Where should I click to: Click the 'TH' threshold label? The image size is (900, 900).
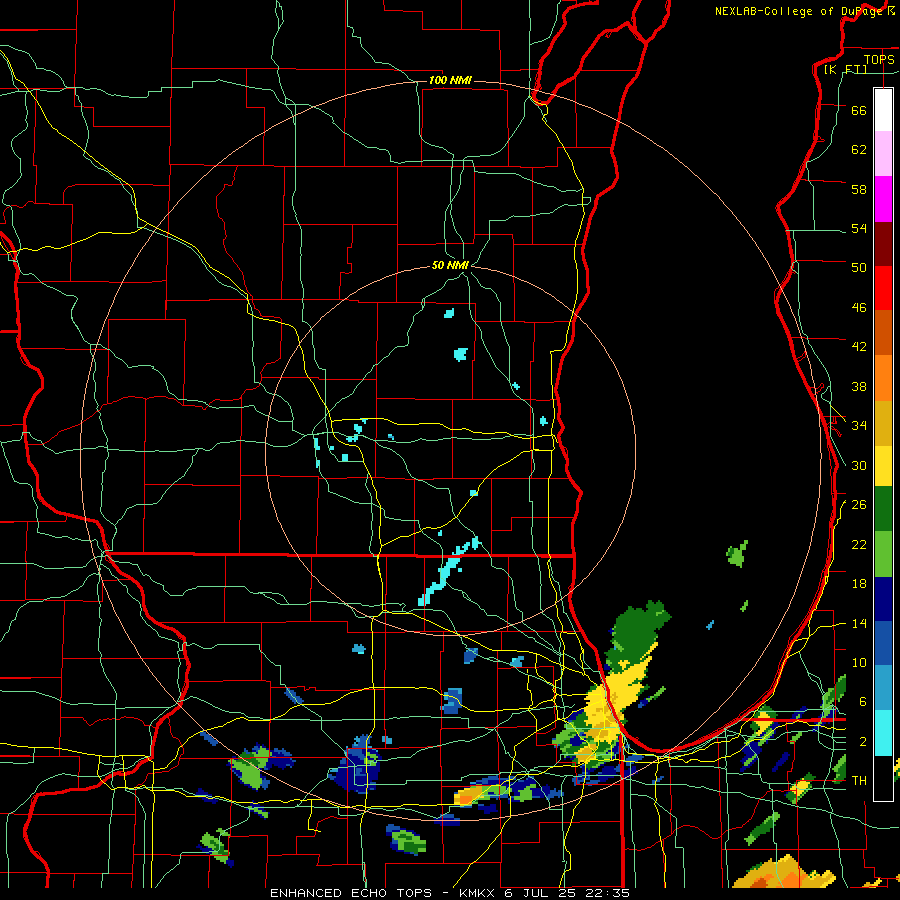click(x=859, y=781)
